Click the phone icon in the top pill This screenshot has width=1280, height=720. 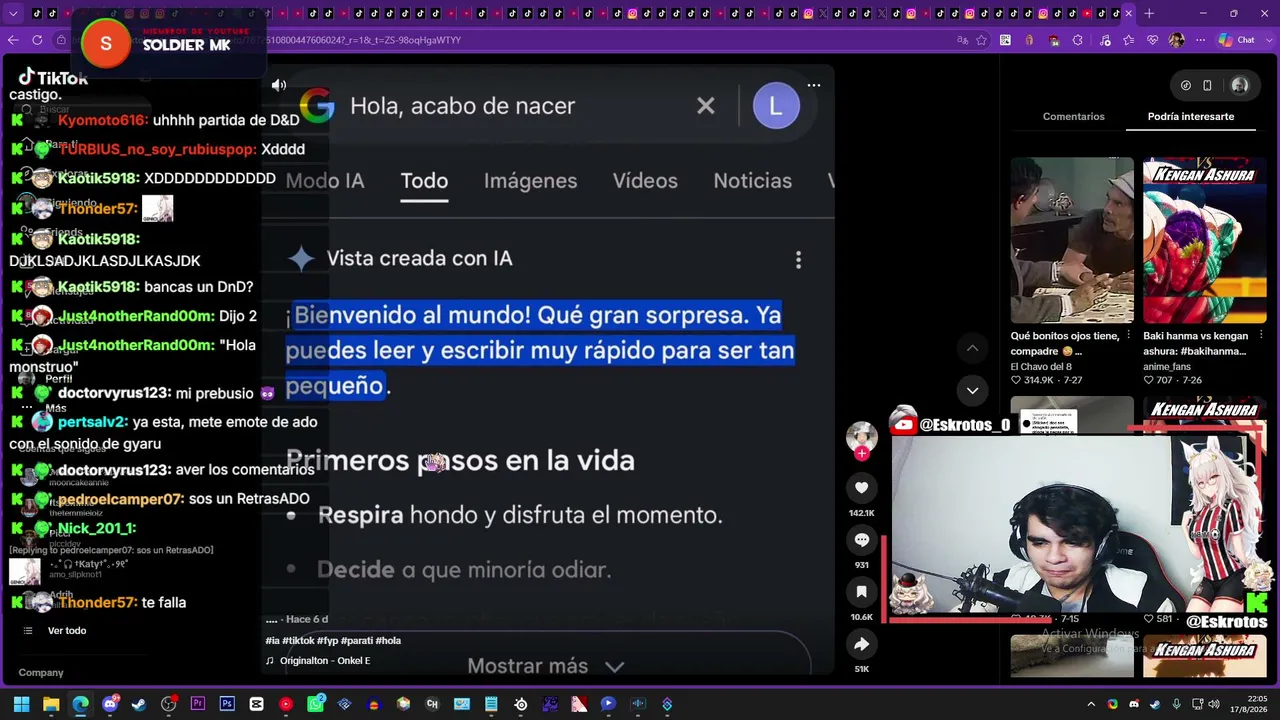pos(1207,86)
